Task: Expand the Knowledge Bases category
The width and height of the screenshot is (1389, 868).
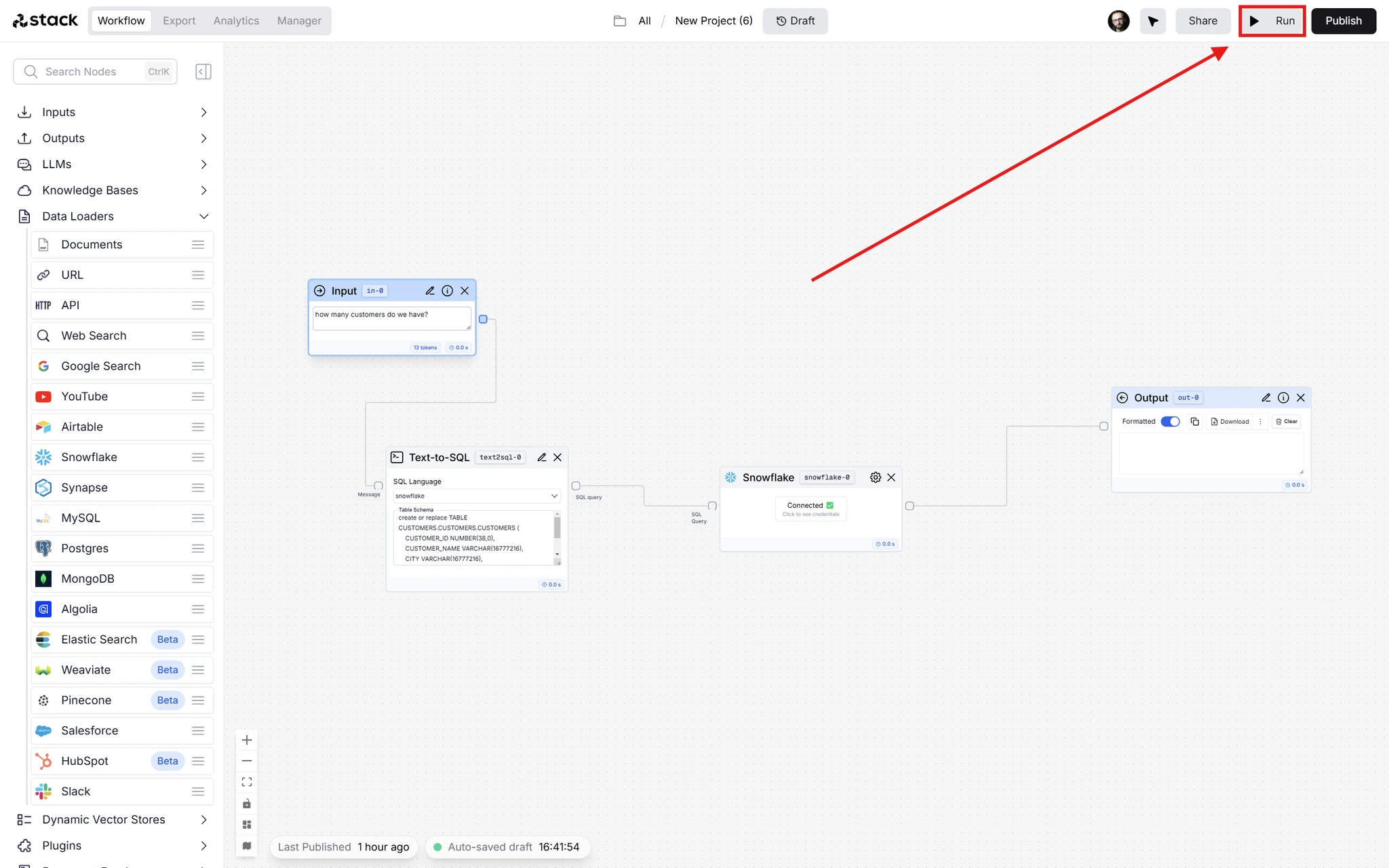Action: point(113,191)
